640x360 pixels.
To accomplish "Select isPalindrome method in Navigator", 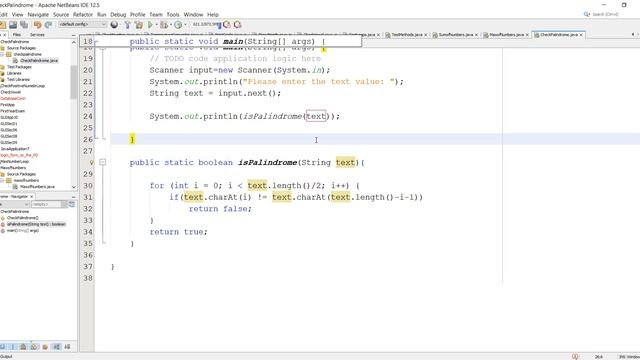I will click(x=36, y=224).
